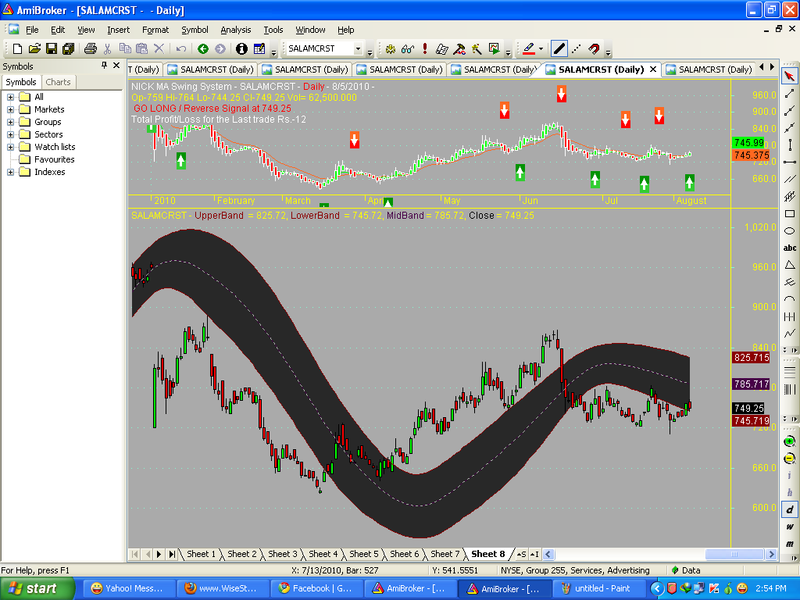Select the Rectangle drawing tool
This screenshot has height=600, width=800.
point(790,214)
